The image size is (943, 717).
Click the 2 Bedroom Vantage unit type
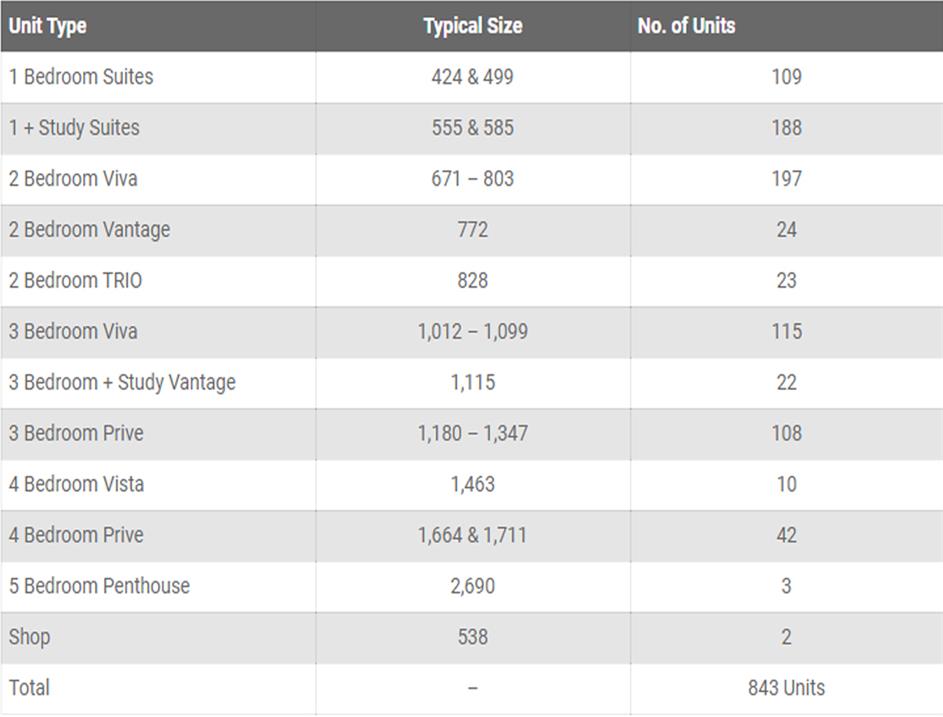click(x=89, y=230)
